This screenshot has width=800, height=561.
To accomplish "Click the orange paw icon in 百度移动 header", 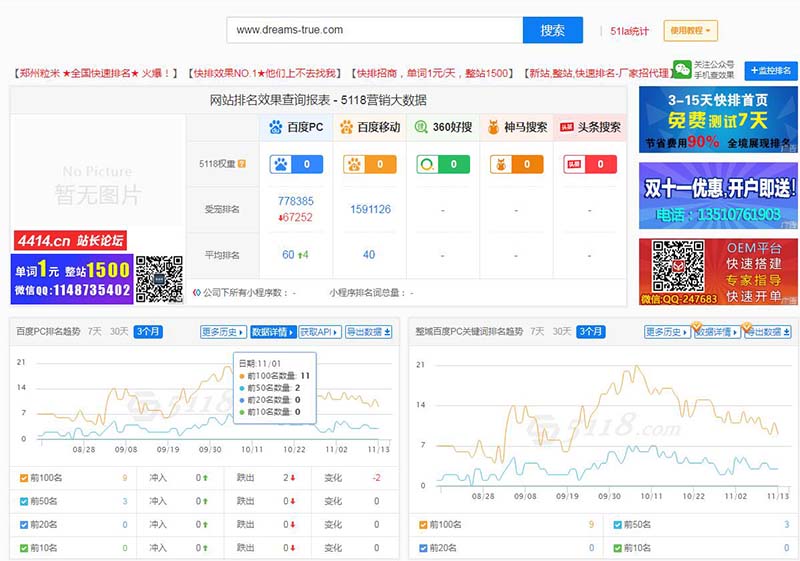I will click(x=346, y=127).
